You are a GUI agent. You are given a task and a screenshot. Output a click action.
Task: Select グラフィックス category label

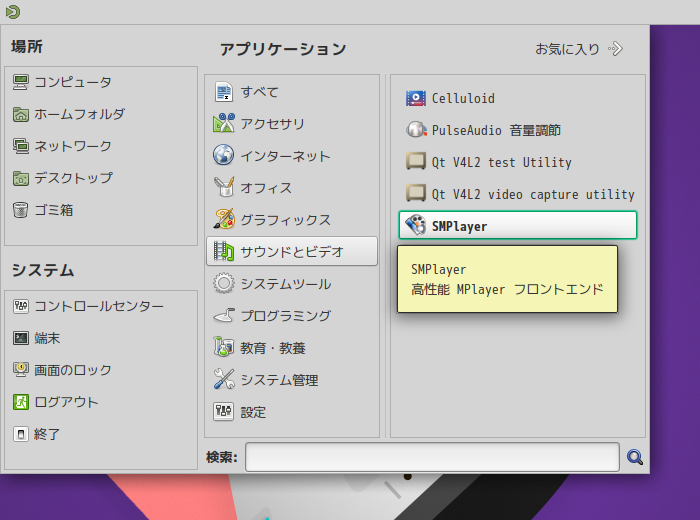(286, 220)
